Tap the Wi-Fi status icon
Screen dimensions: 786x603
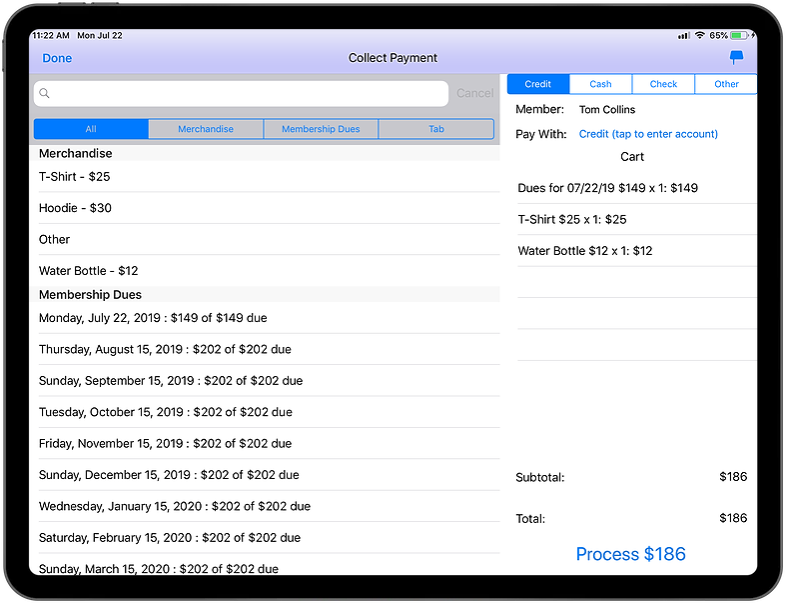pyautogui.click(x=700, y=35)
